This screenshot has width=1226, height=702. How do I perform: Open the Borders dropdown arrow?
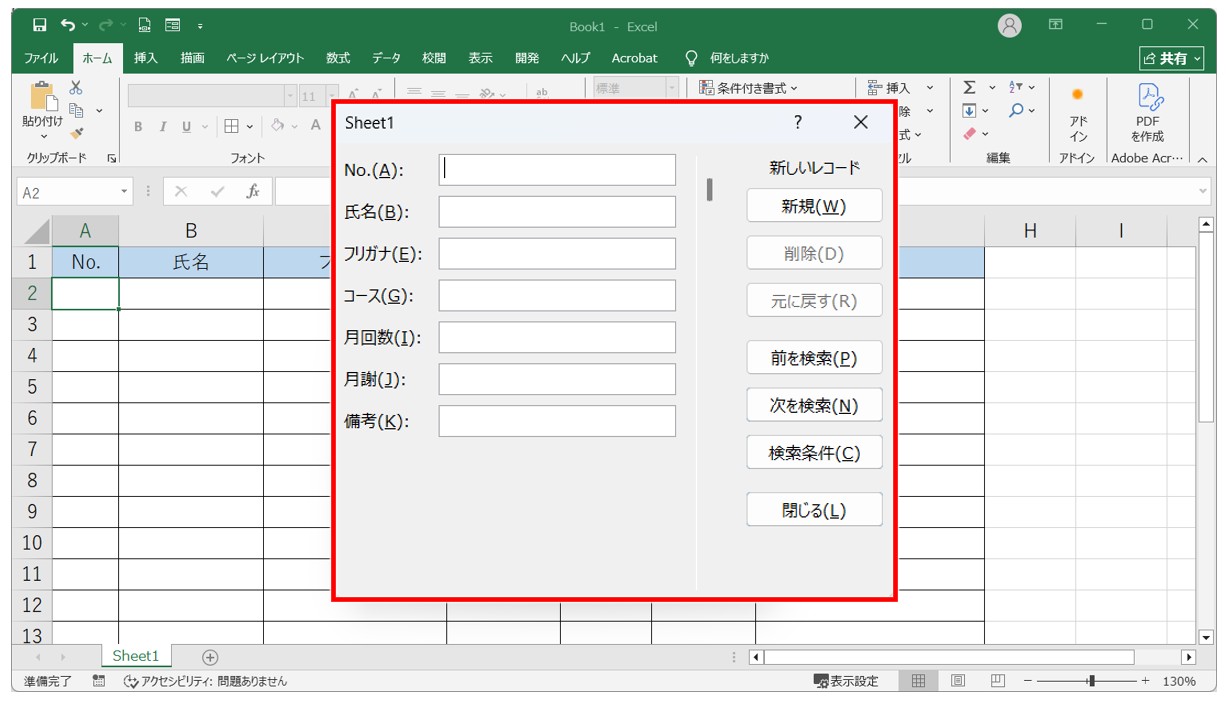pyautogui.click(x=249, y=126)
